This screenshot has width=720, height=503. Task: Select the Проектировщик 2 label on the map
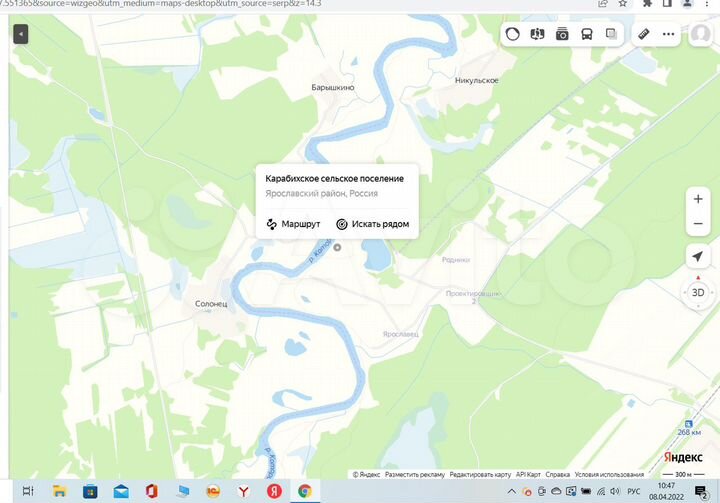click(473, 297)
